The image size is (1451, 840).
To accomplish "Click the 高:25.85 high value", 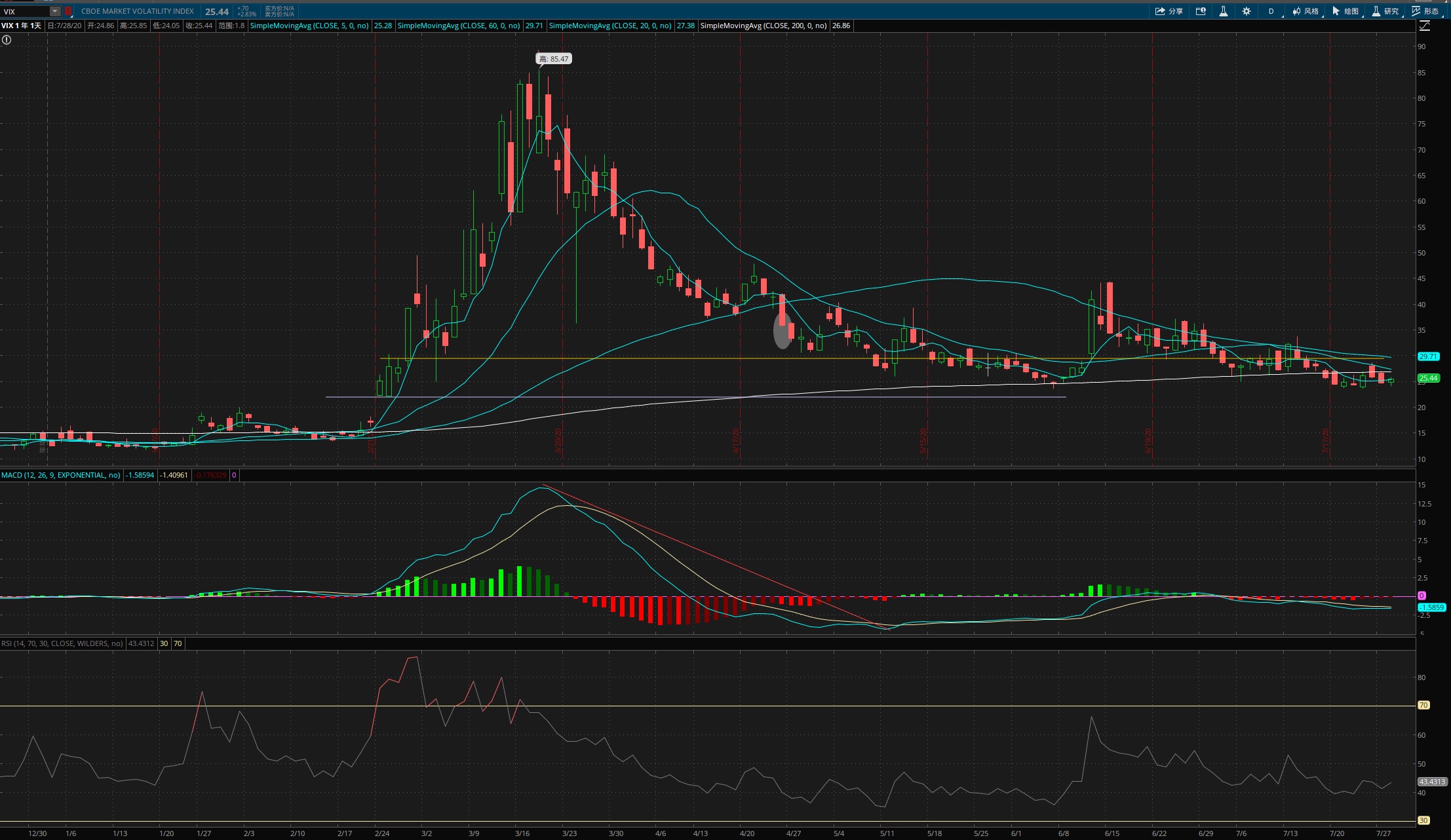I will (134, 26).
